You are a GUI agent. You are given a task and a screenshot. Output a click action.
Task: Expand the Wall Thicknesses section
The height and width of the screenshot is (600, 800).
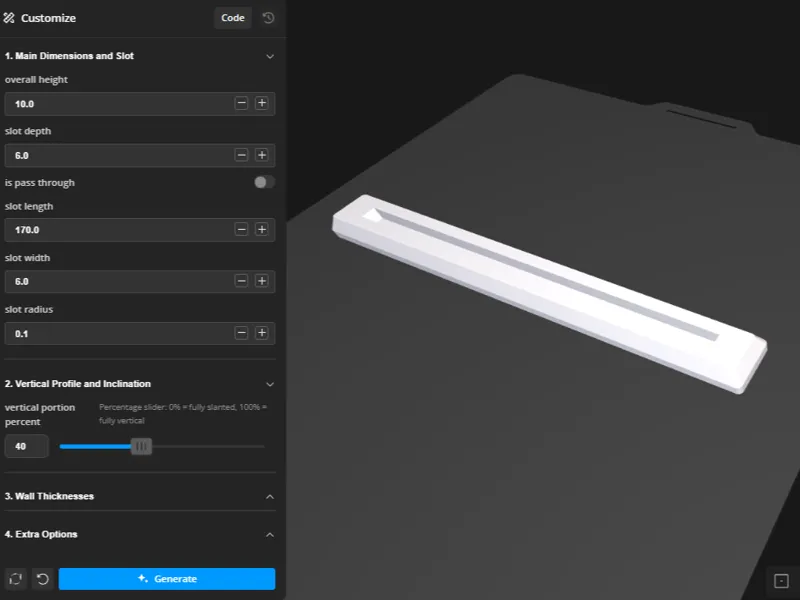pos(270,496)
